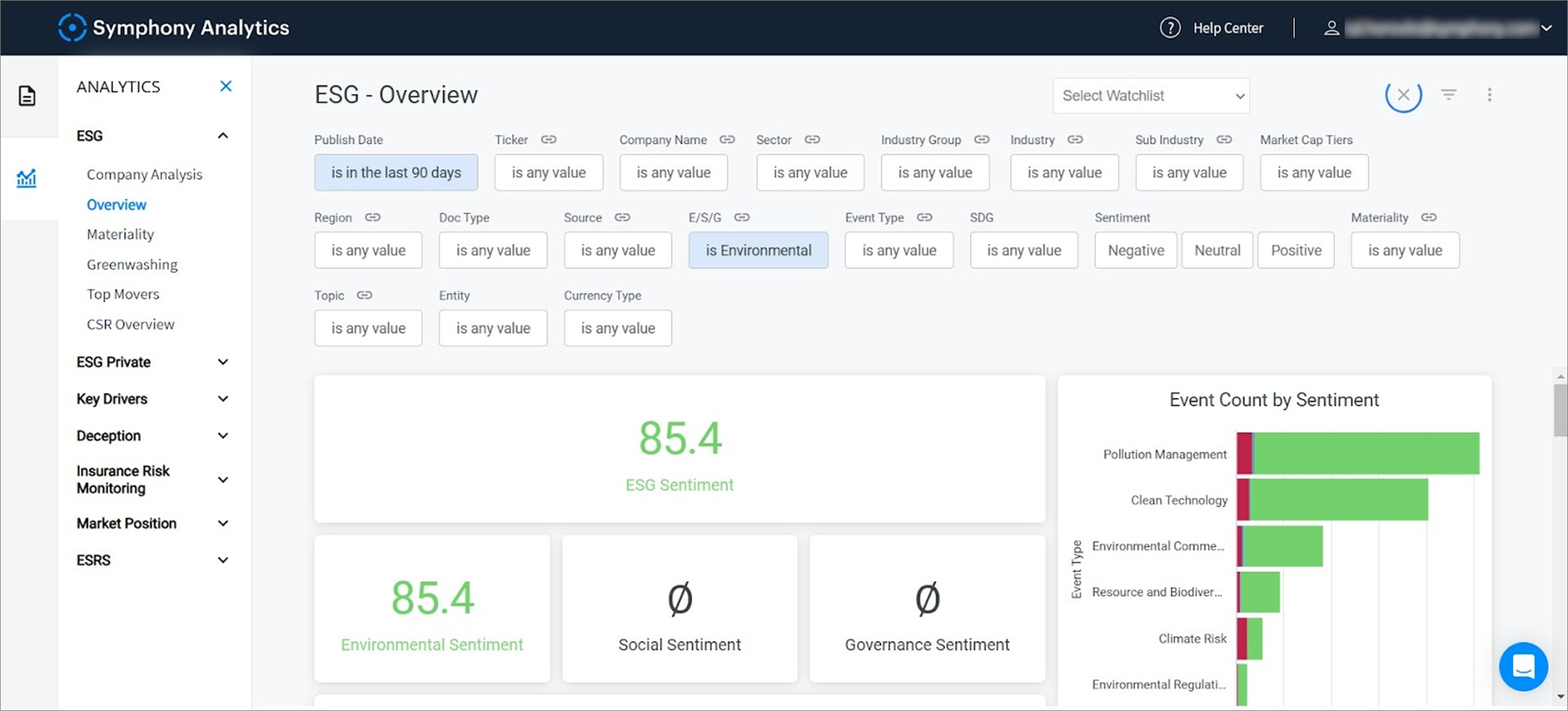This screenshot has height=711, width=1568.
Task: Set the Currency Type filter value
Action: 618,328
